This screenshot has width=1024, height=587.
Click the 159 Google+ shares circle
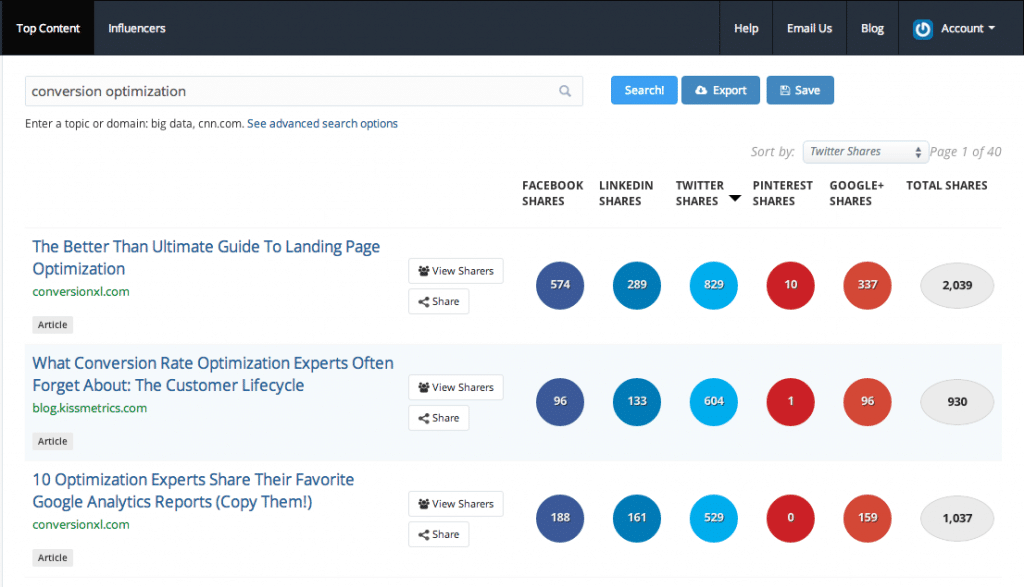coord(867,518)
